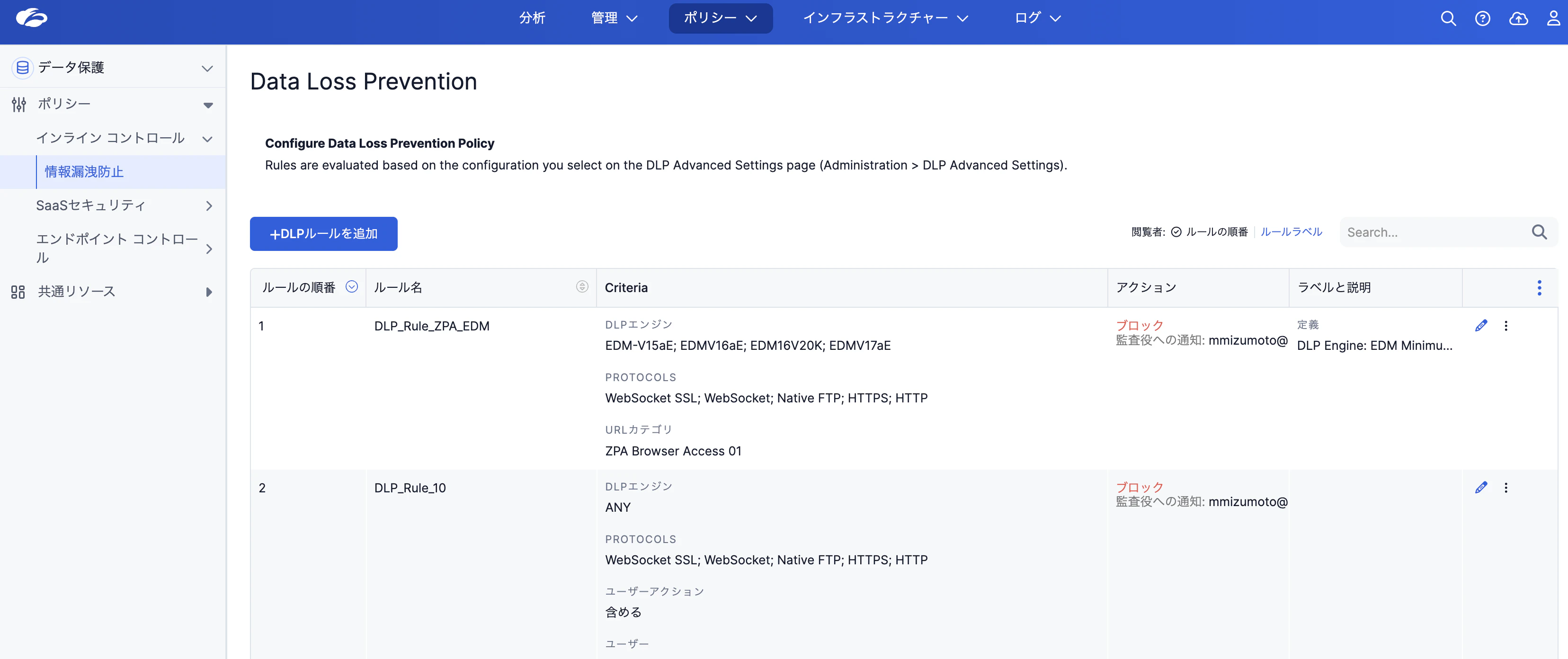Open the user profile icon
Screen dimensions: 1568x659
coord(1553,18)
